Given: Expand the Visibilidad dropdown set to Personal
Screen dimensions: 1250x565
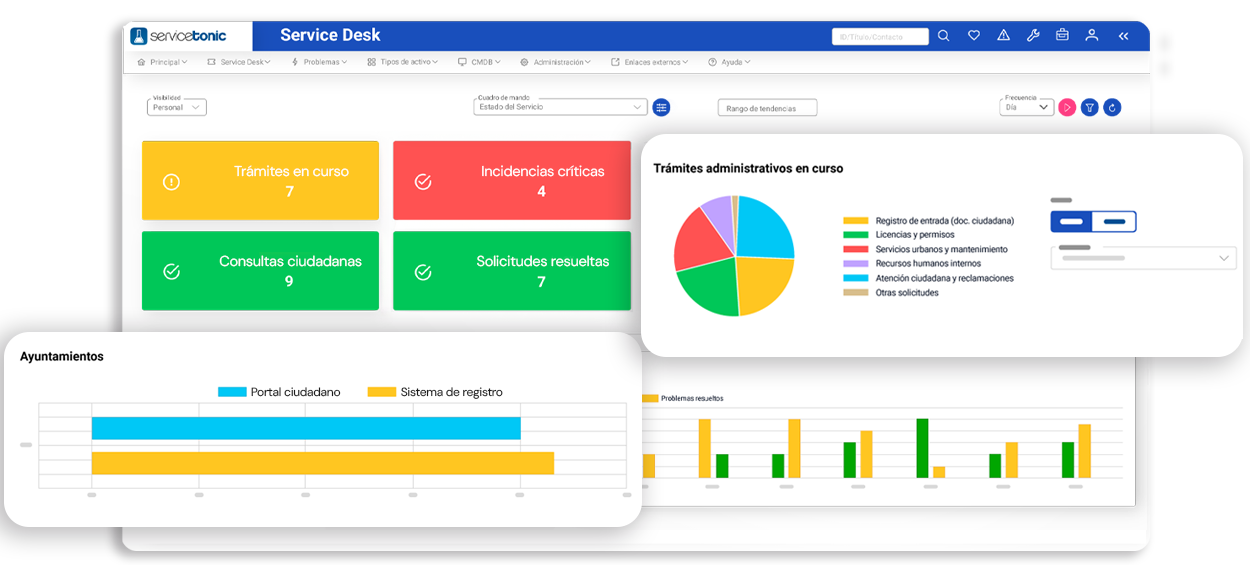Looking at the screenshot, I should click(177, 107).
